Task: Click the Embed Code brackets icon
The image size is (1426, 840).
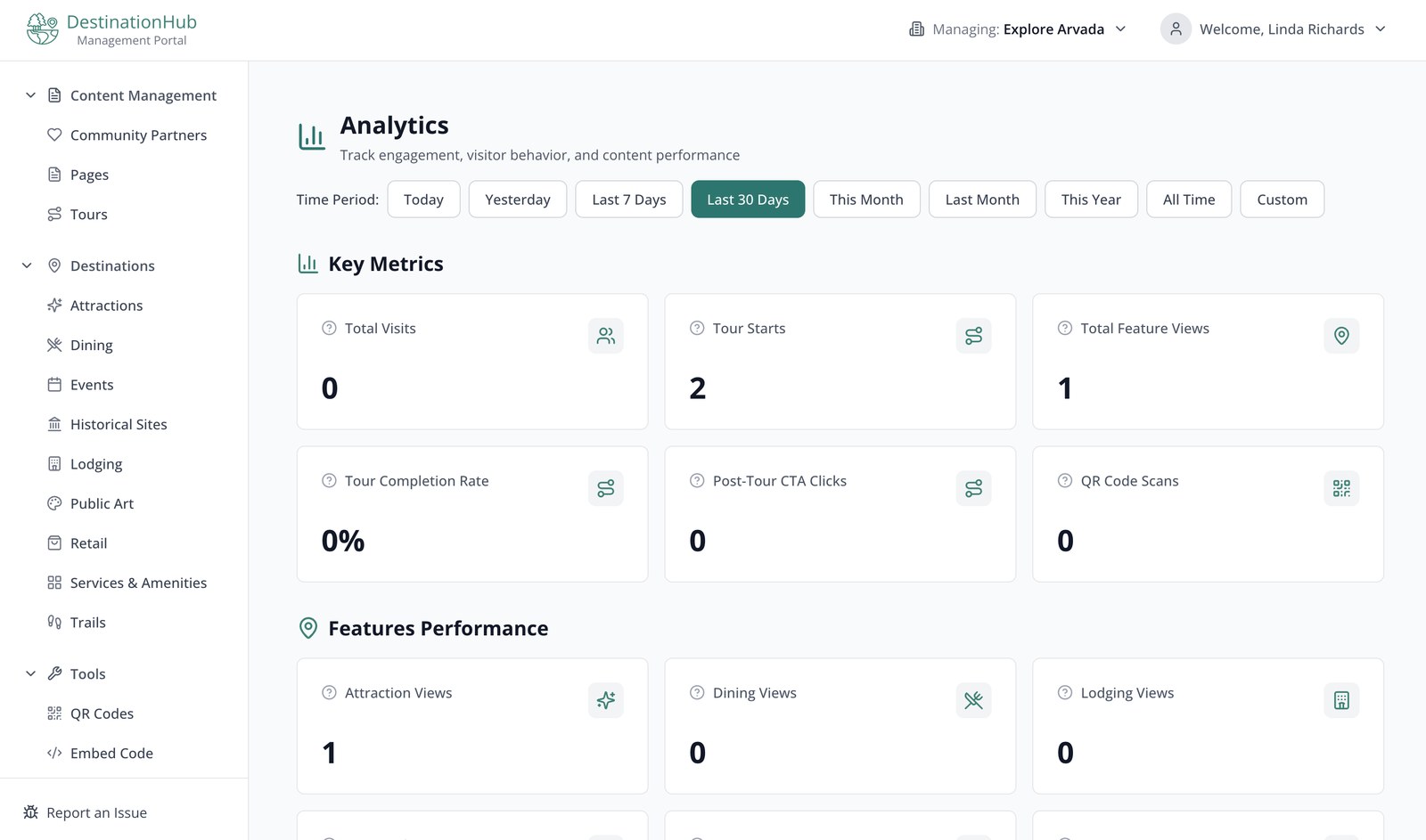Action: click(x=54, y=753)
